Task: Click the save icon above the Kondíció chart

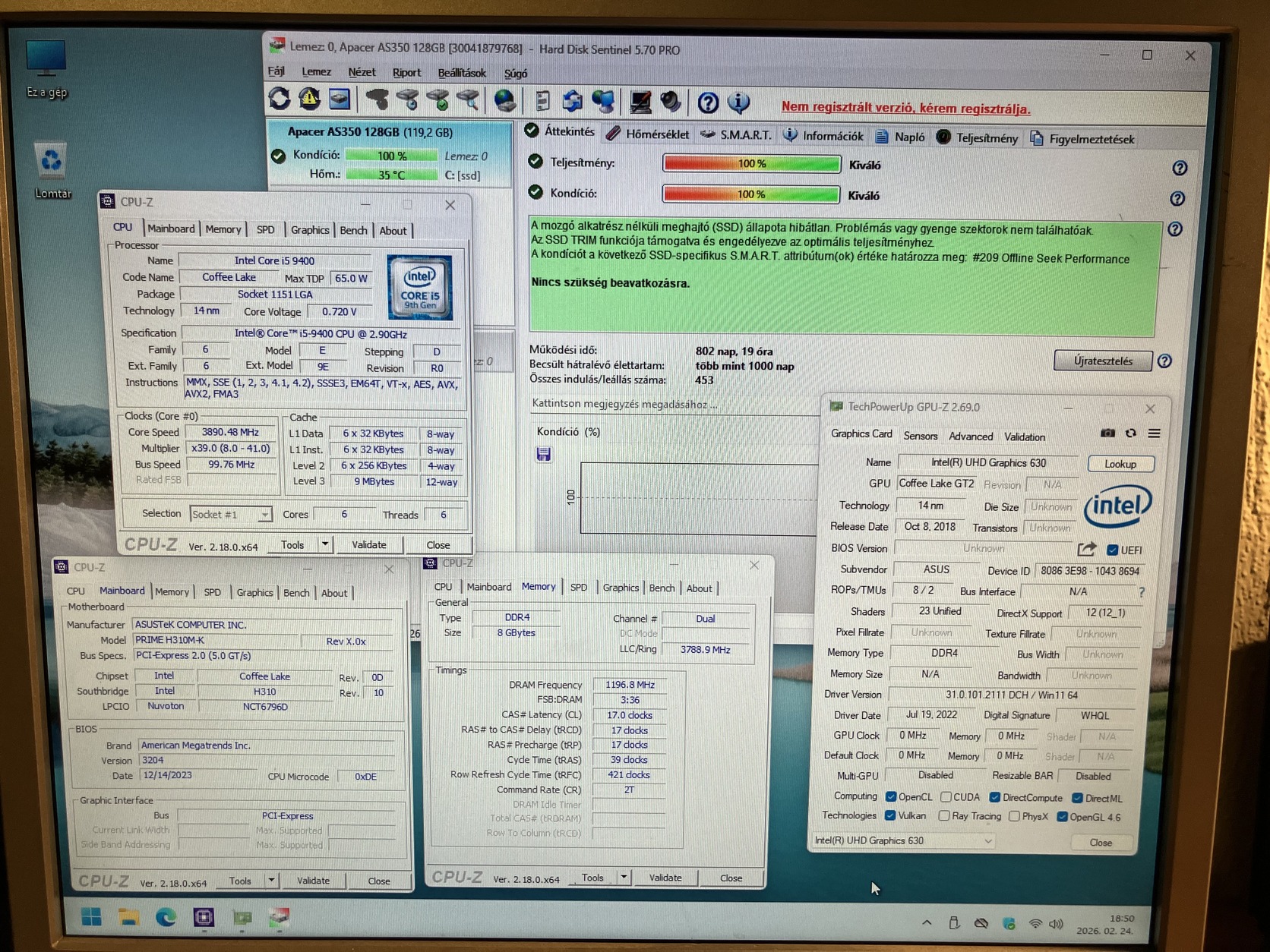Action: 544,455
